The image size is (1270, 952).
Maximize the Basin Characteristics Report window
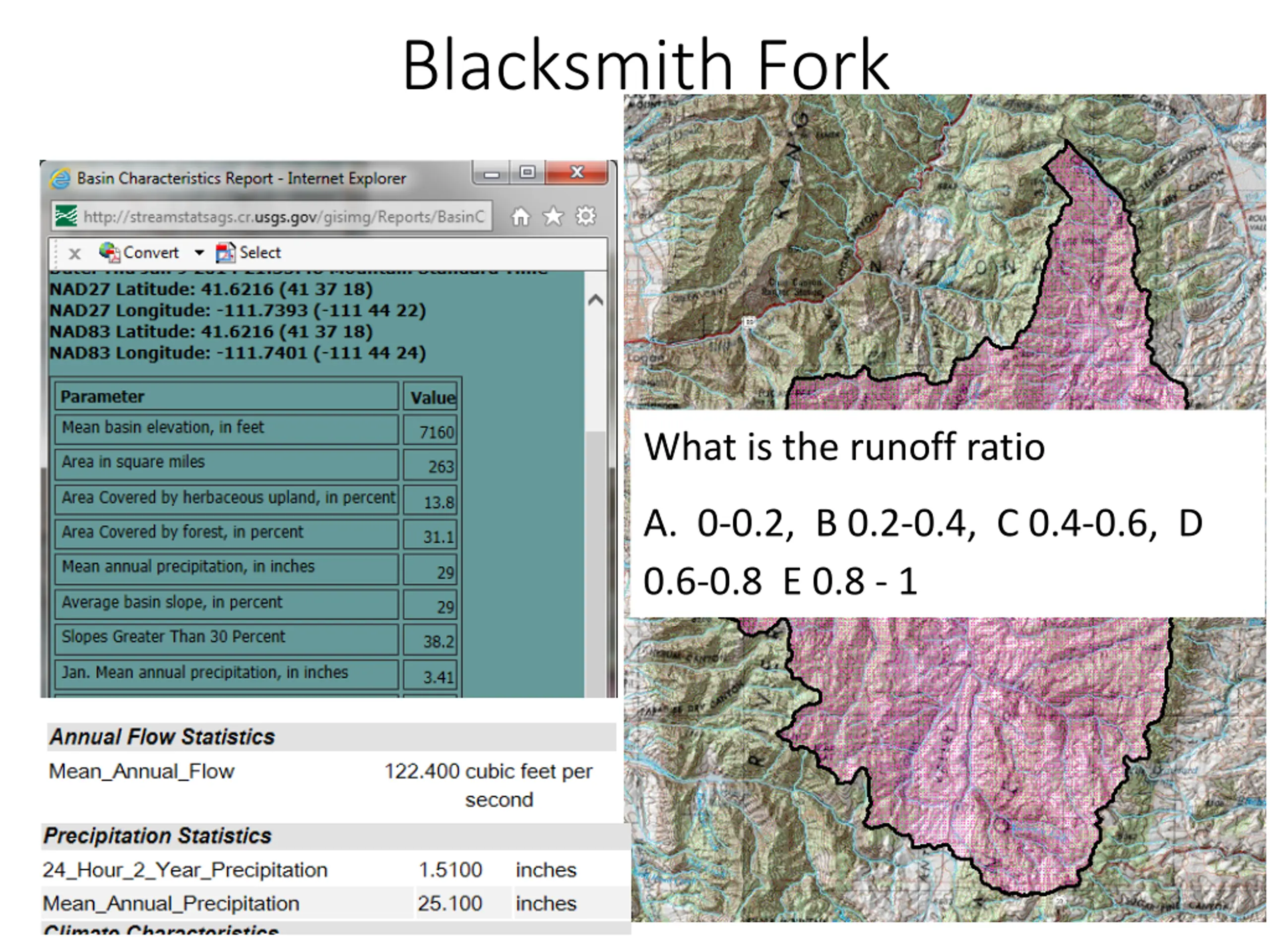pos(527,172)
